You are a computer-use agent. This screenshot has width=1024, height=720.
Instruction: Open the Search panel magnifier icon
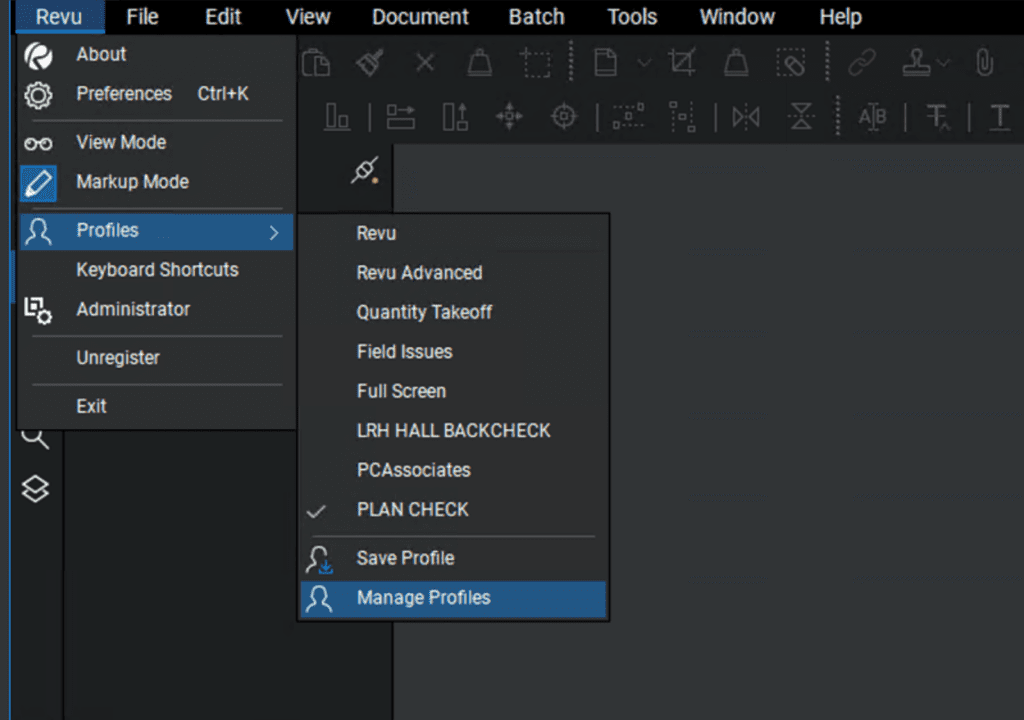(x=35, y=439)
